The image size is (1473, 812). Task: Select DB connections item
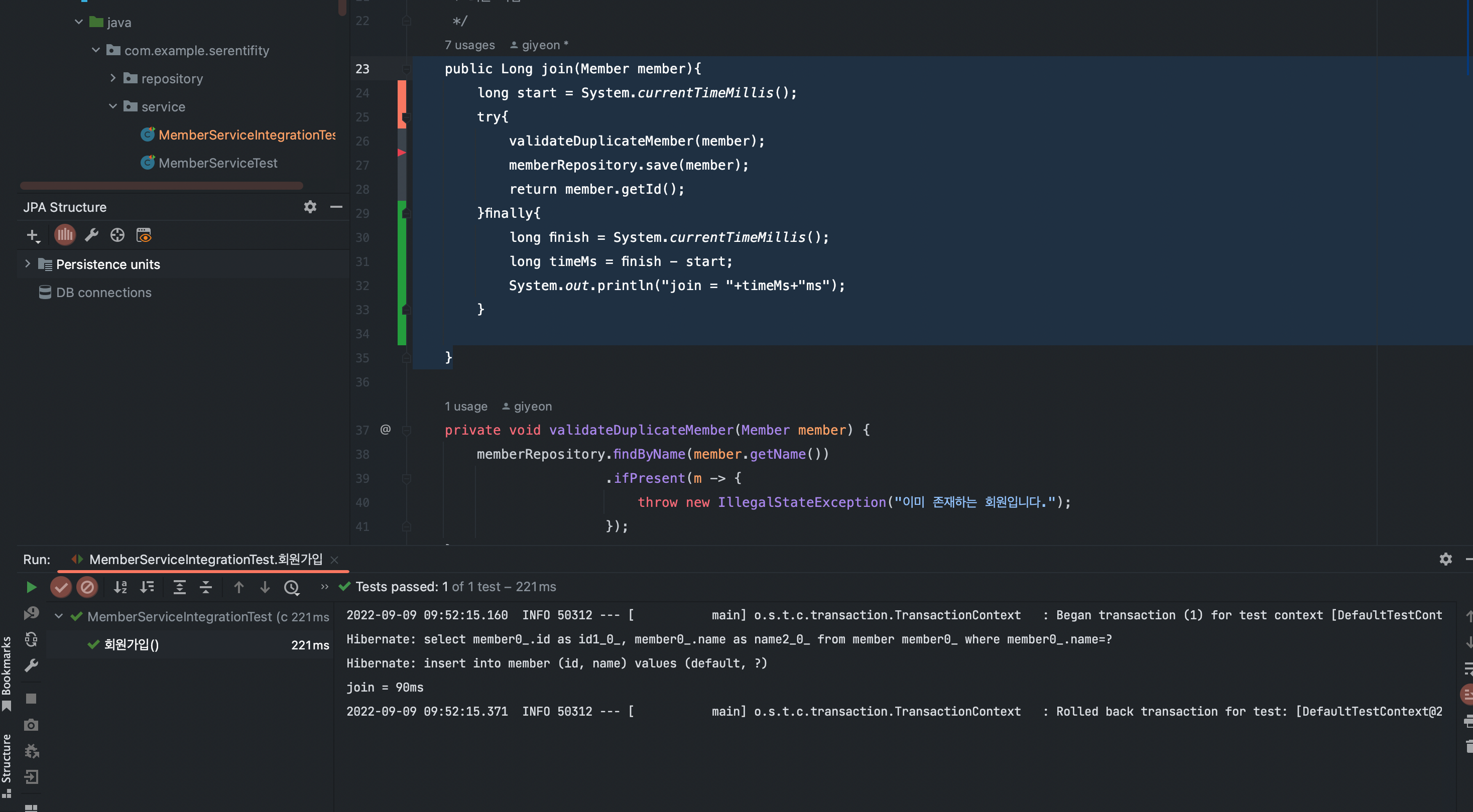[x=95, y=292]
